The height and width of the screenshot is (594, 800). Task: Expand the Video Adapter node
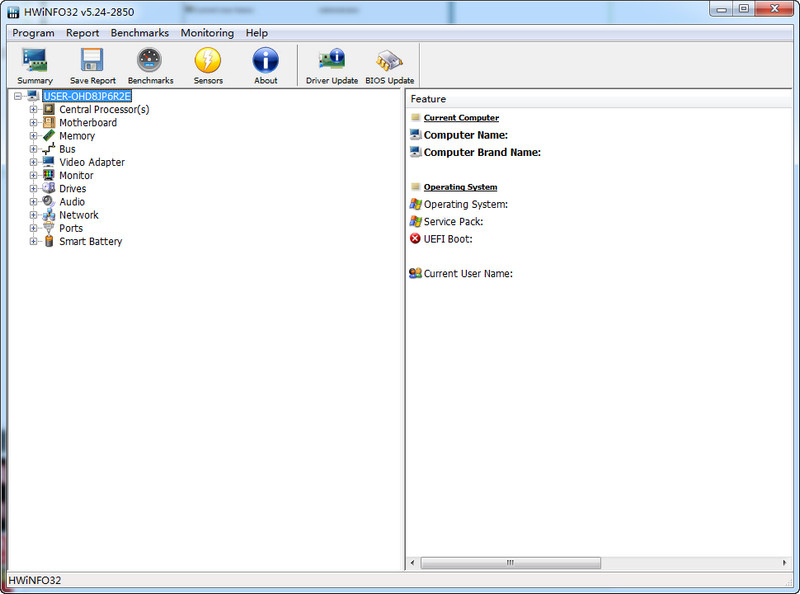tap(33, 162)
